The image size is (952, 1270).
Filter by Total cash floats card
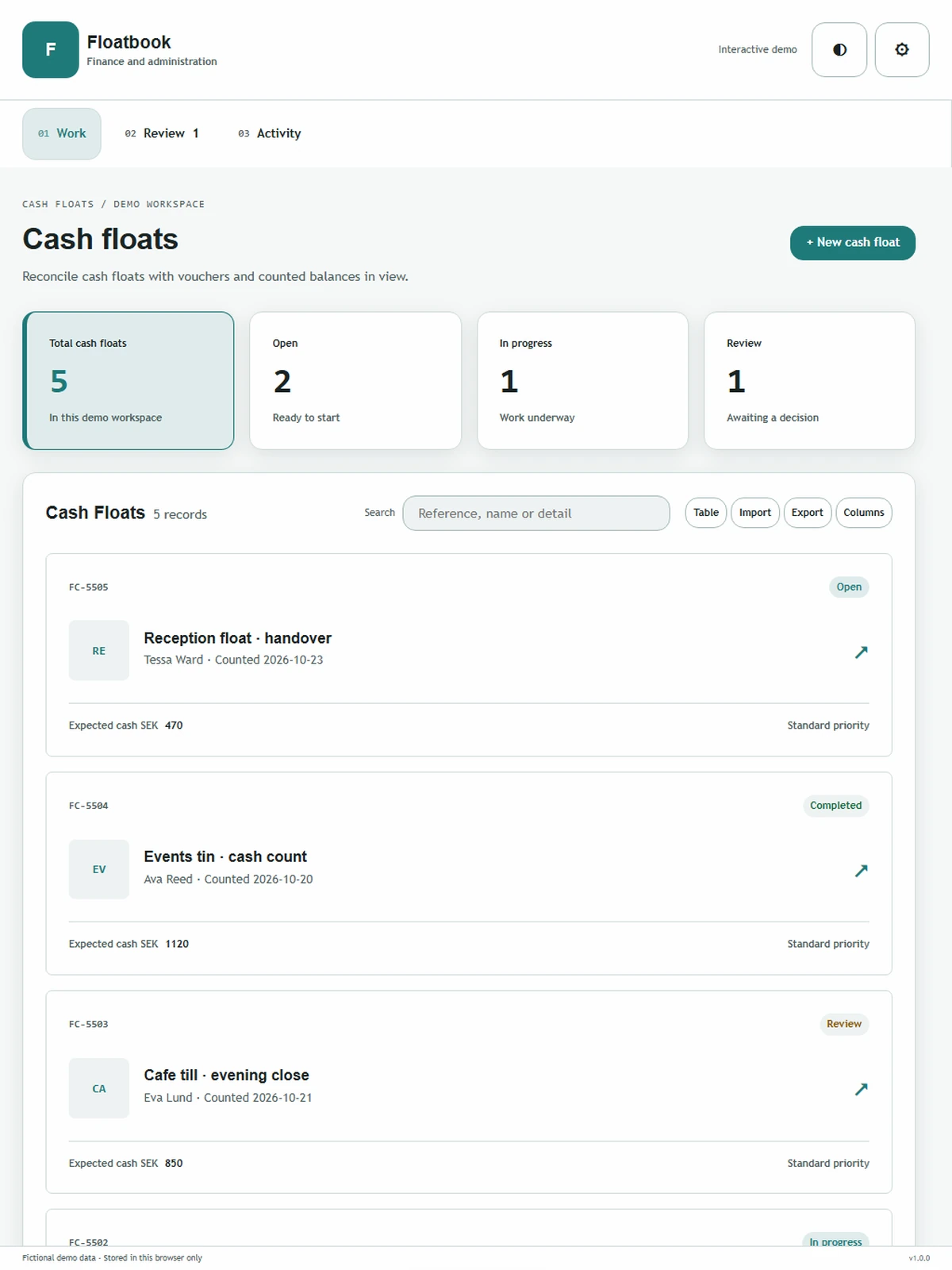point(129,380)
